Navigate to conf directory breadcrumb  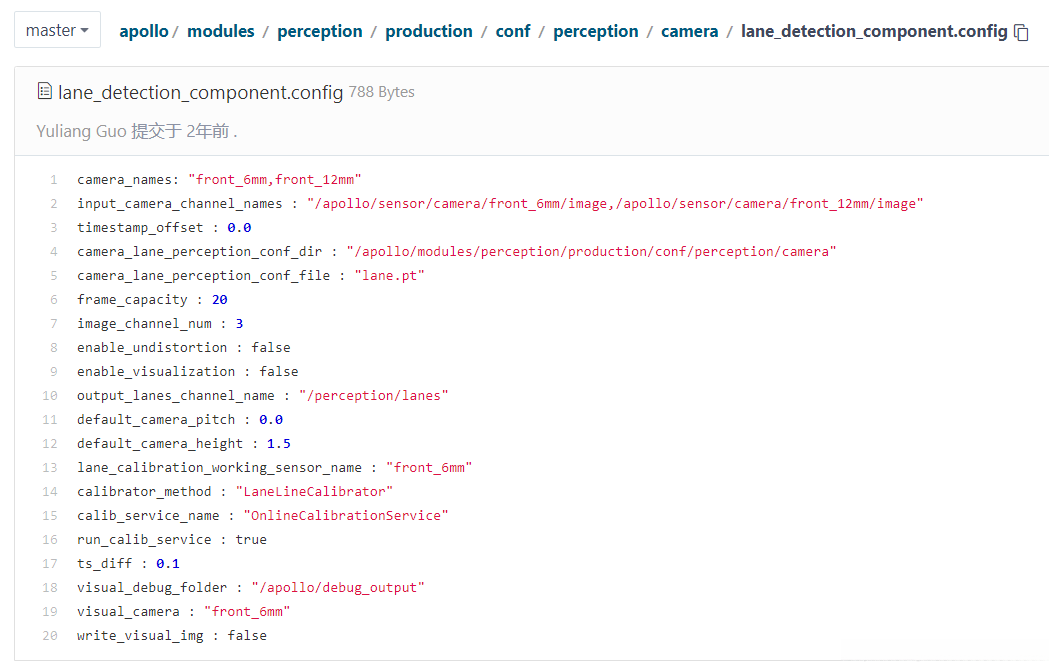pyautogui.click(x=513, y=31)
